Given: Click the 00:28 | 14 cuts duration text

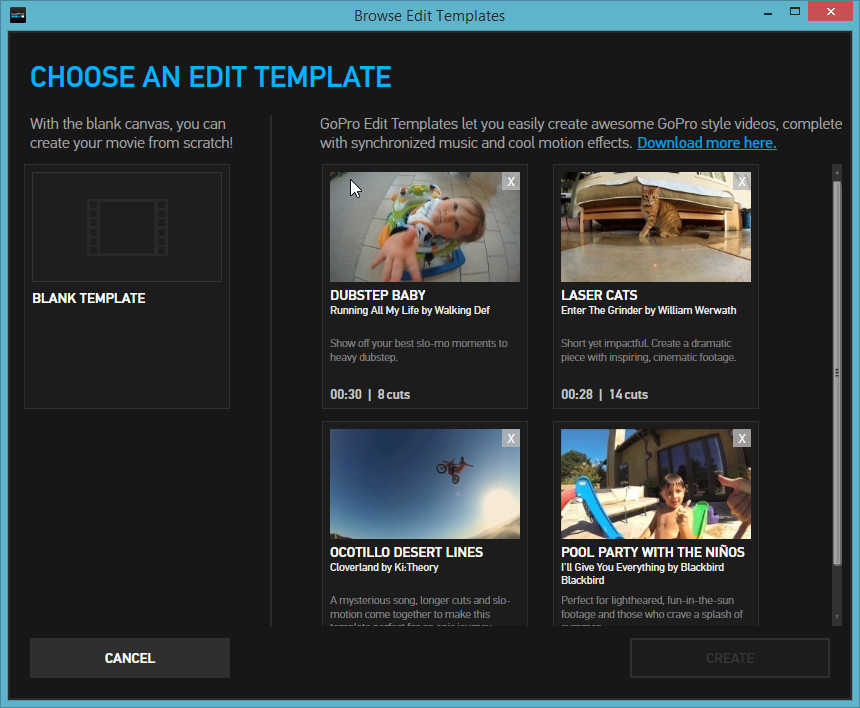Looking at the screenshot, I should pyautogui.click(x=604, y=394).
